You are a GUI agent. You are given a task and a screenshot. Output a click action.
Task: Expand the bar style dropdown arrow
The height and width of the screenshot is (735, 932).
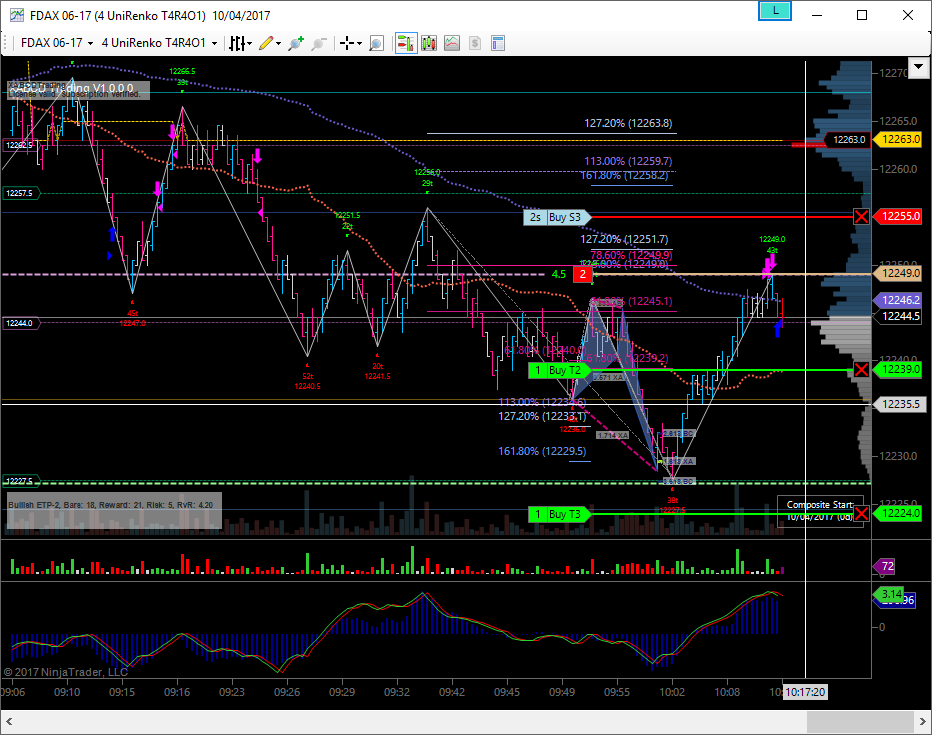click(x=250, y=43)
